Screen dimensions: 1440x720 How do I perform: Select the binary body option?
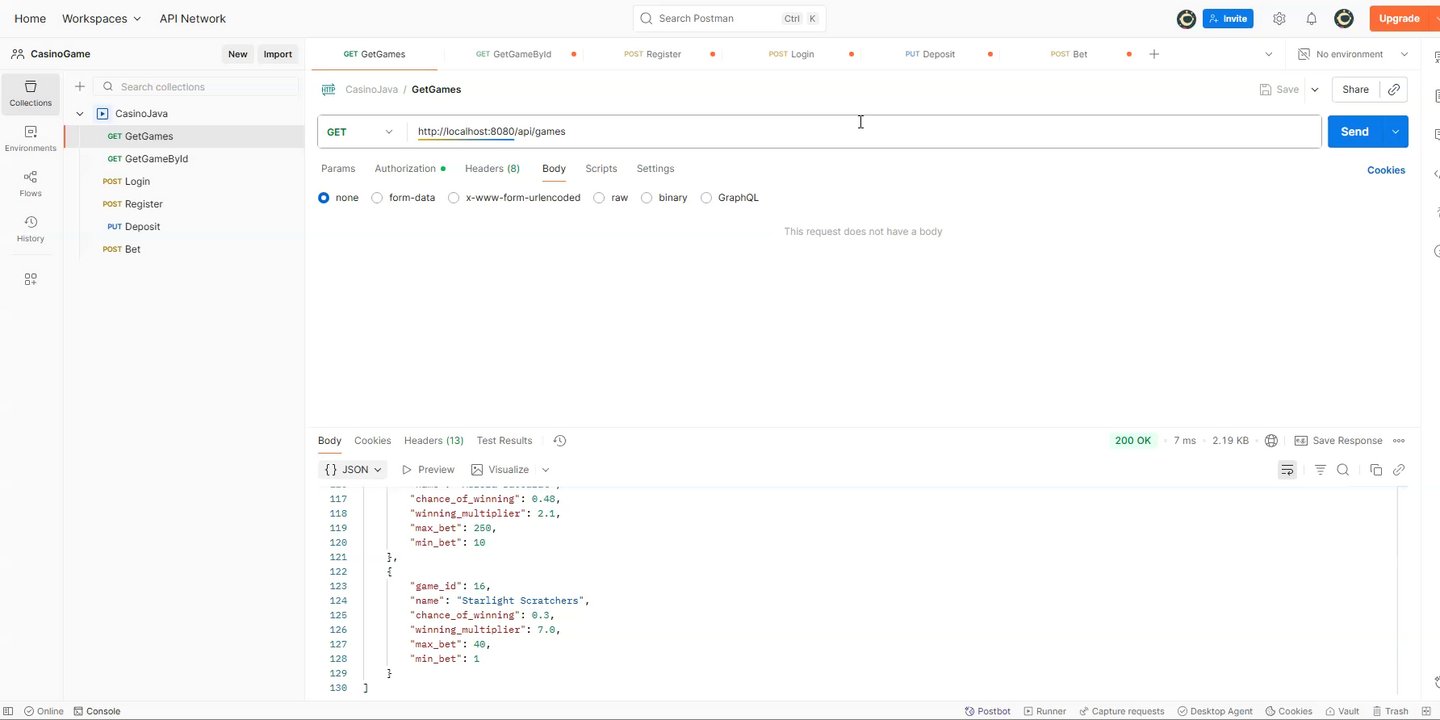point(647,198)
